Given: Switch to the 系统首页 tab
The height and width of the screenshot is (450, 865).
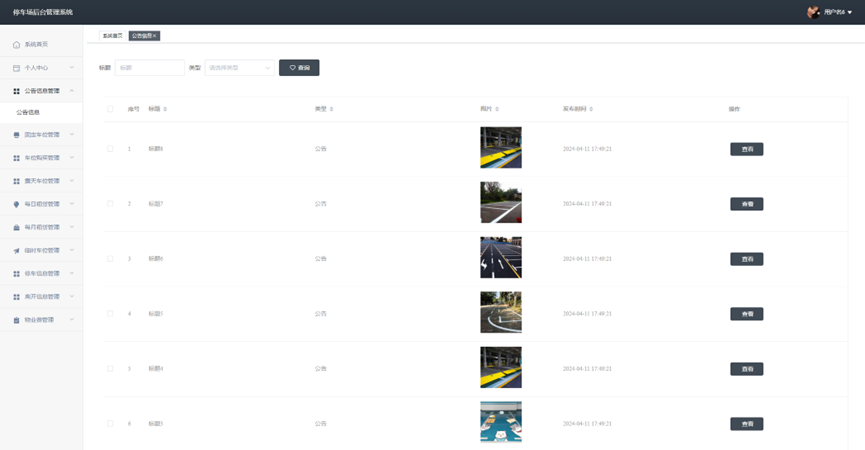Looking at the screenshot, I should [113, 36].
